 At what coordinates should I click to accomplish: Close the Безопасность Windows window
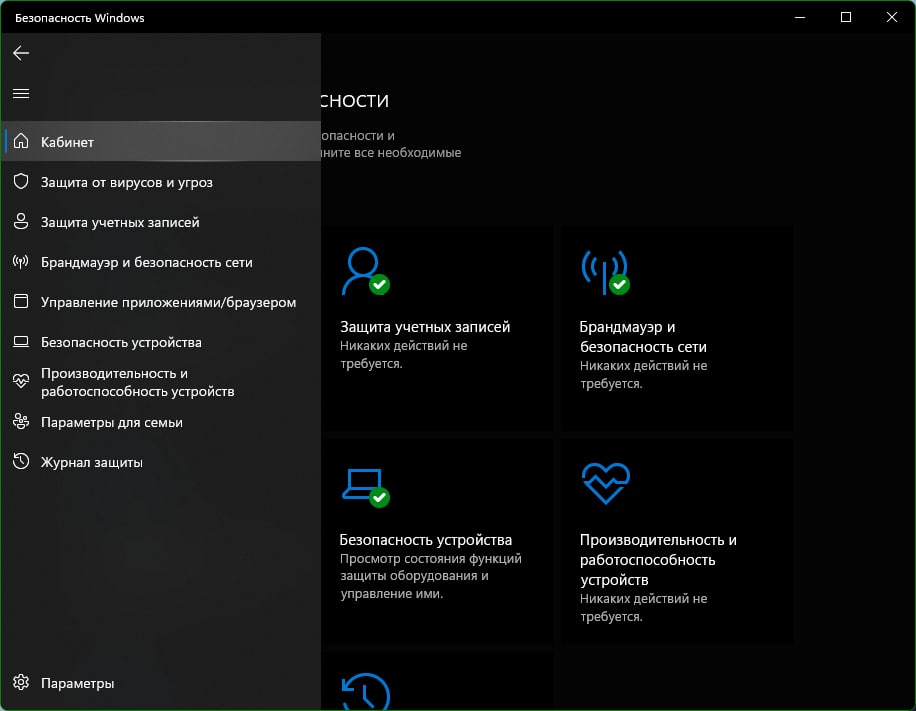(x=891, y=18)
